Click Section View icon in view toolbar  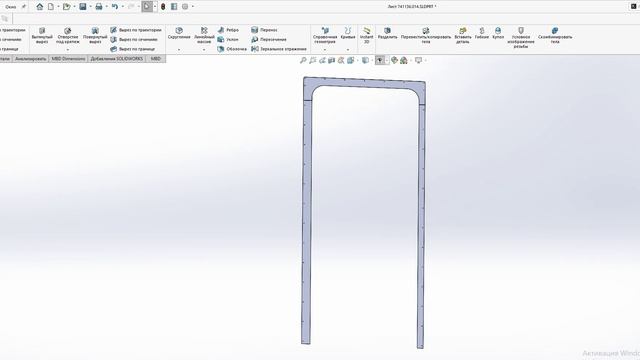coord(331,60)
